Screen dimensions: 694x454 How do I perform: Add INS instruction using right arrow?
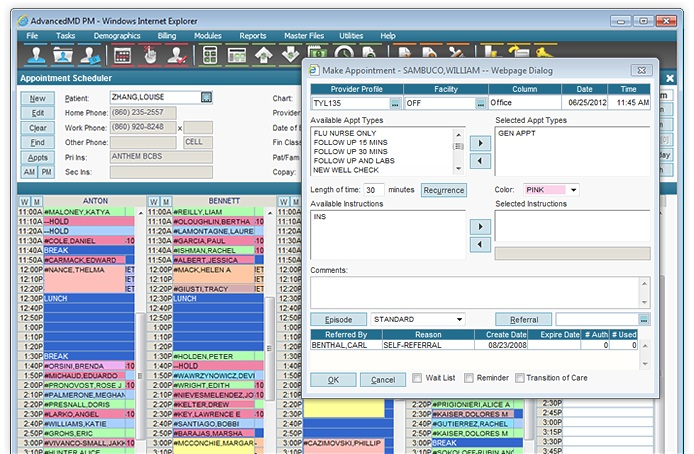[480, 227]
